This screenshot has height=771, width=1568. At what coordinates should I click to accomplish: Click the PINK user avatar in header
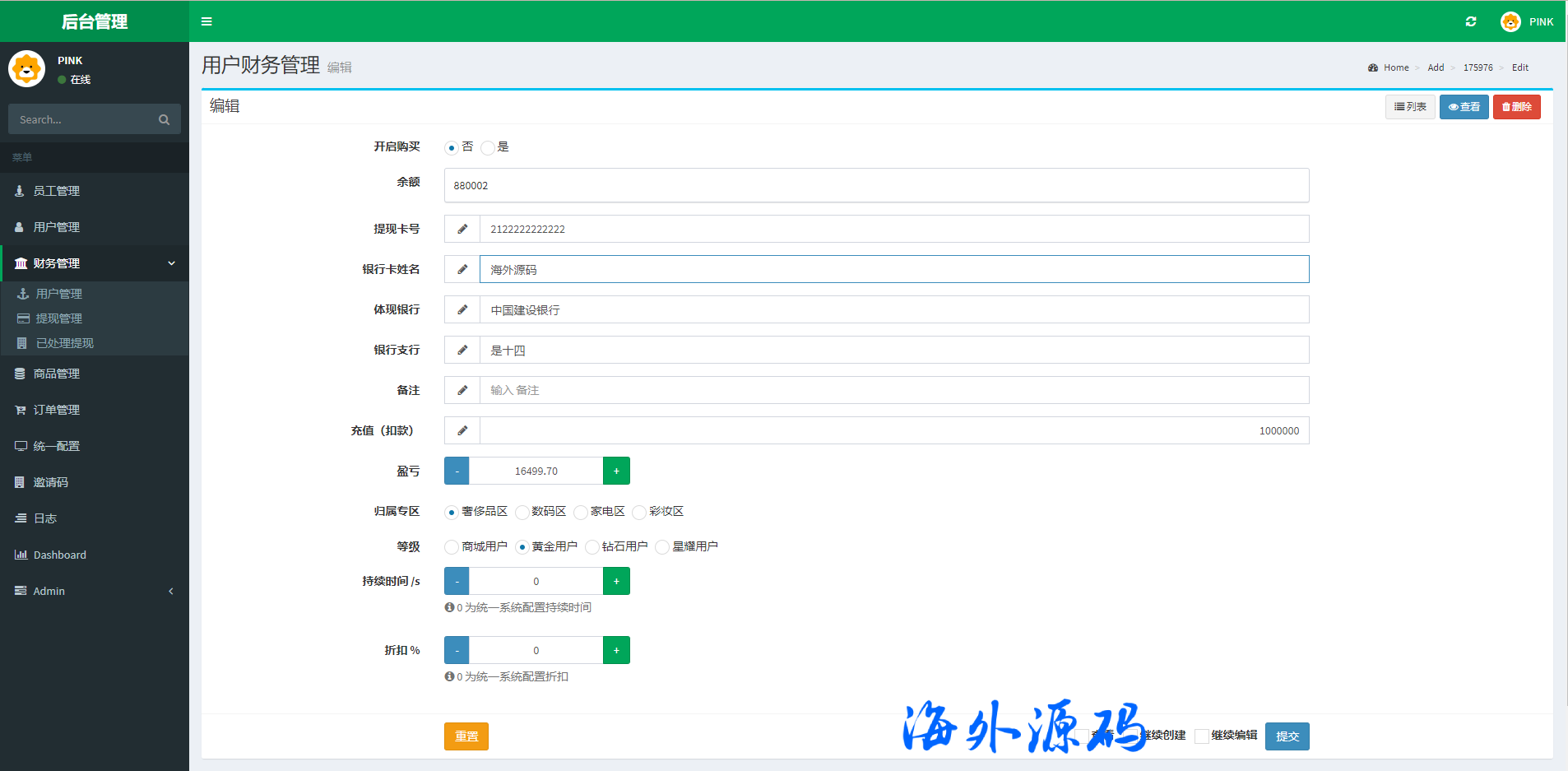[1510, 21]
